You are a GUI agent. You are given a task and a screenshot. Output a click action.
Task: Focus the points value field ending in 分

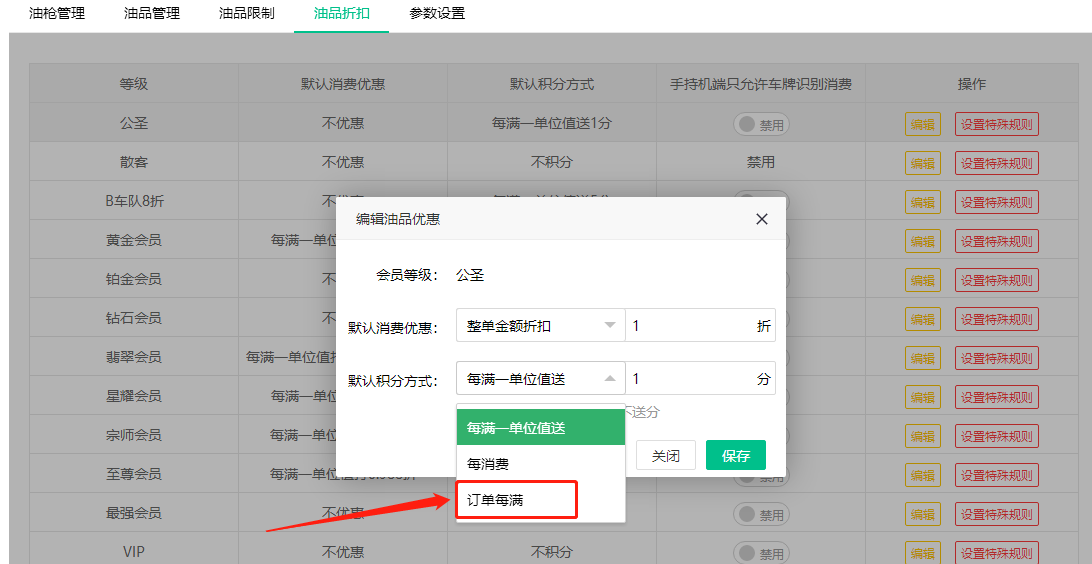tap(688, 378)
